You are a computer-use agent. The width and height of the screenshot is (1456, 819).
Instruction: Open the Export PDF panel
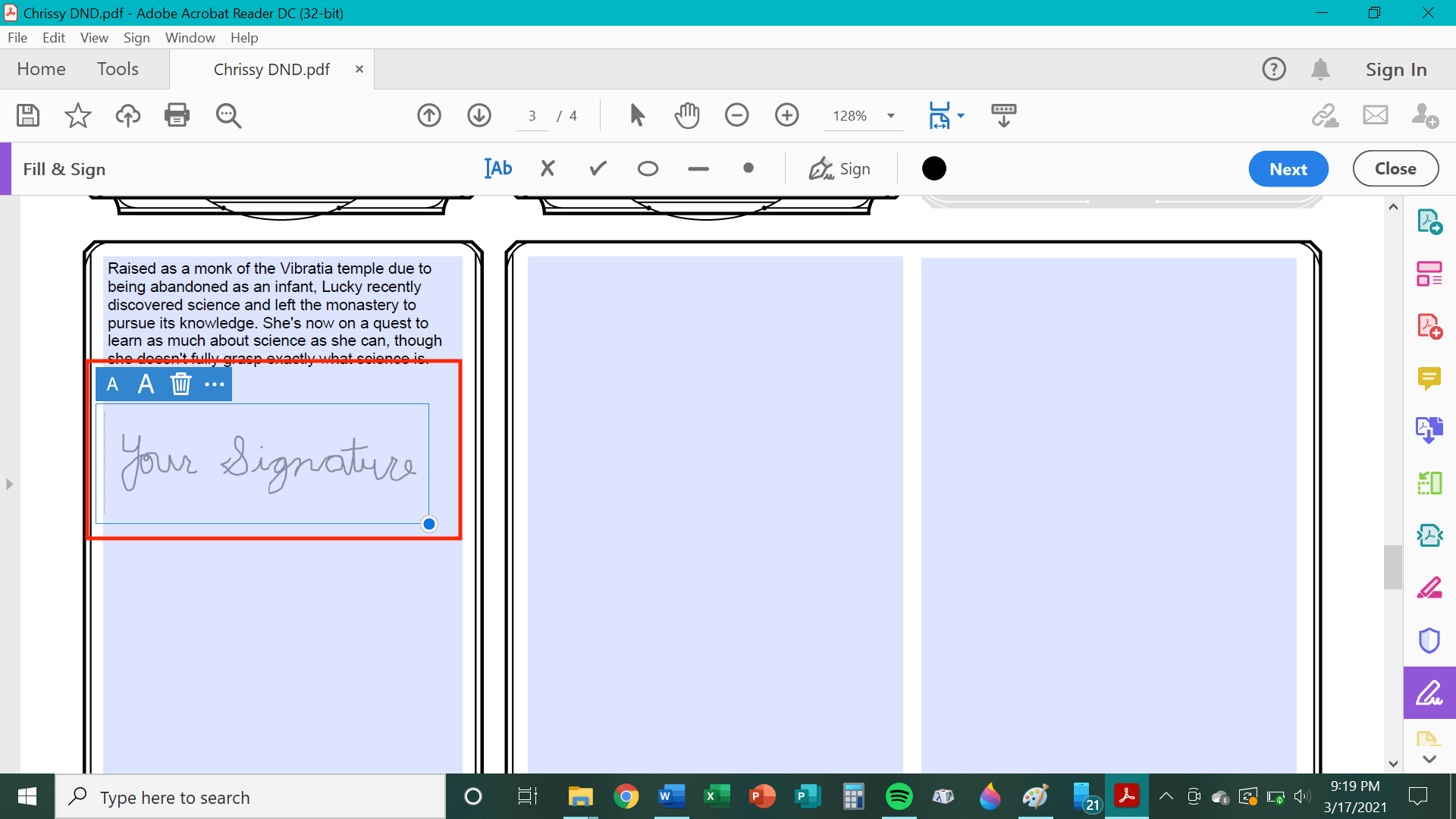click(x=1429, y=221)
